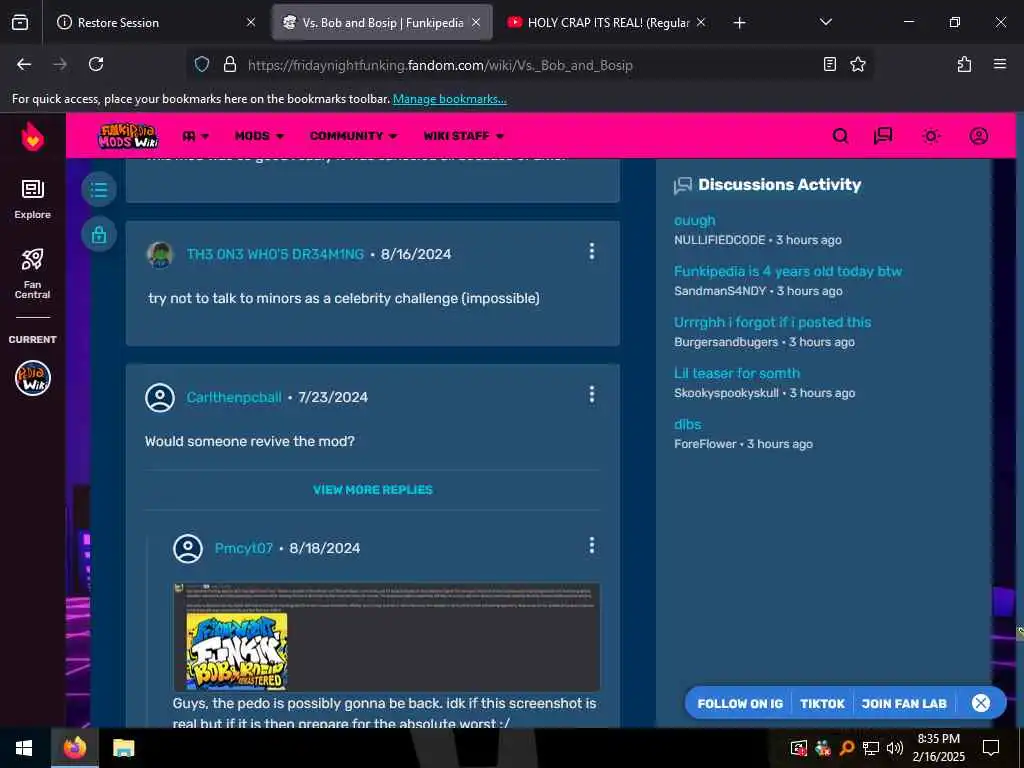Open the Windows notification center
Screen dimensions: 1024x768
click(x=991, y=748)
